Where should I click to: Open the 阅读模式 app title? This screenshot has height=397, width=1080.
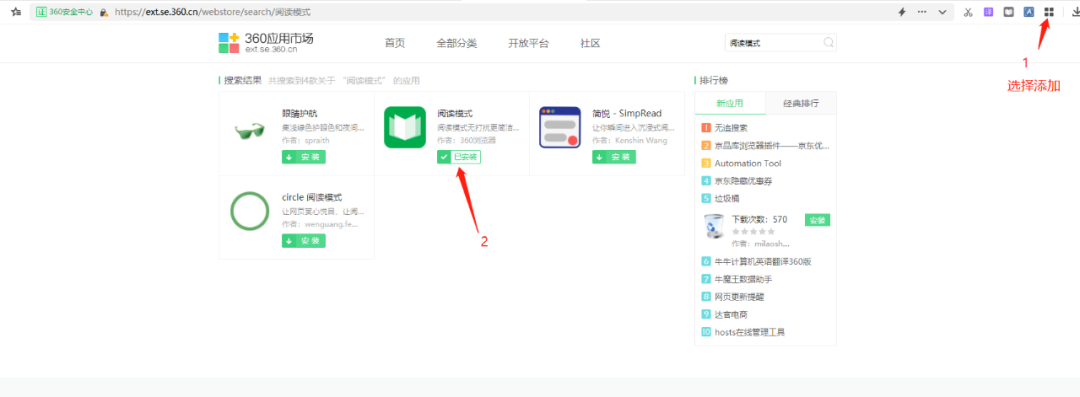pyautogui.click(x=455, y=113)
